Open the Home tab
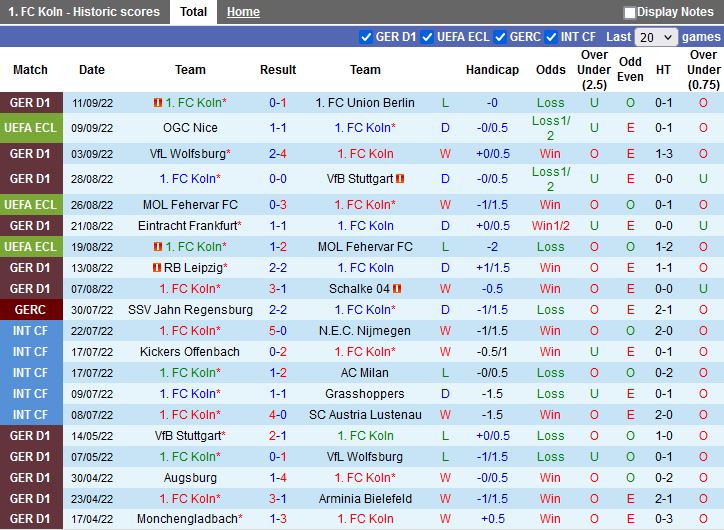This screenshot has width=724, height=530. (243, 12)
